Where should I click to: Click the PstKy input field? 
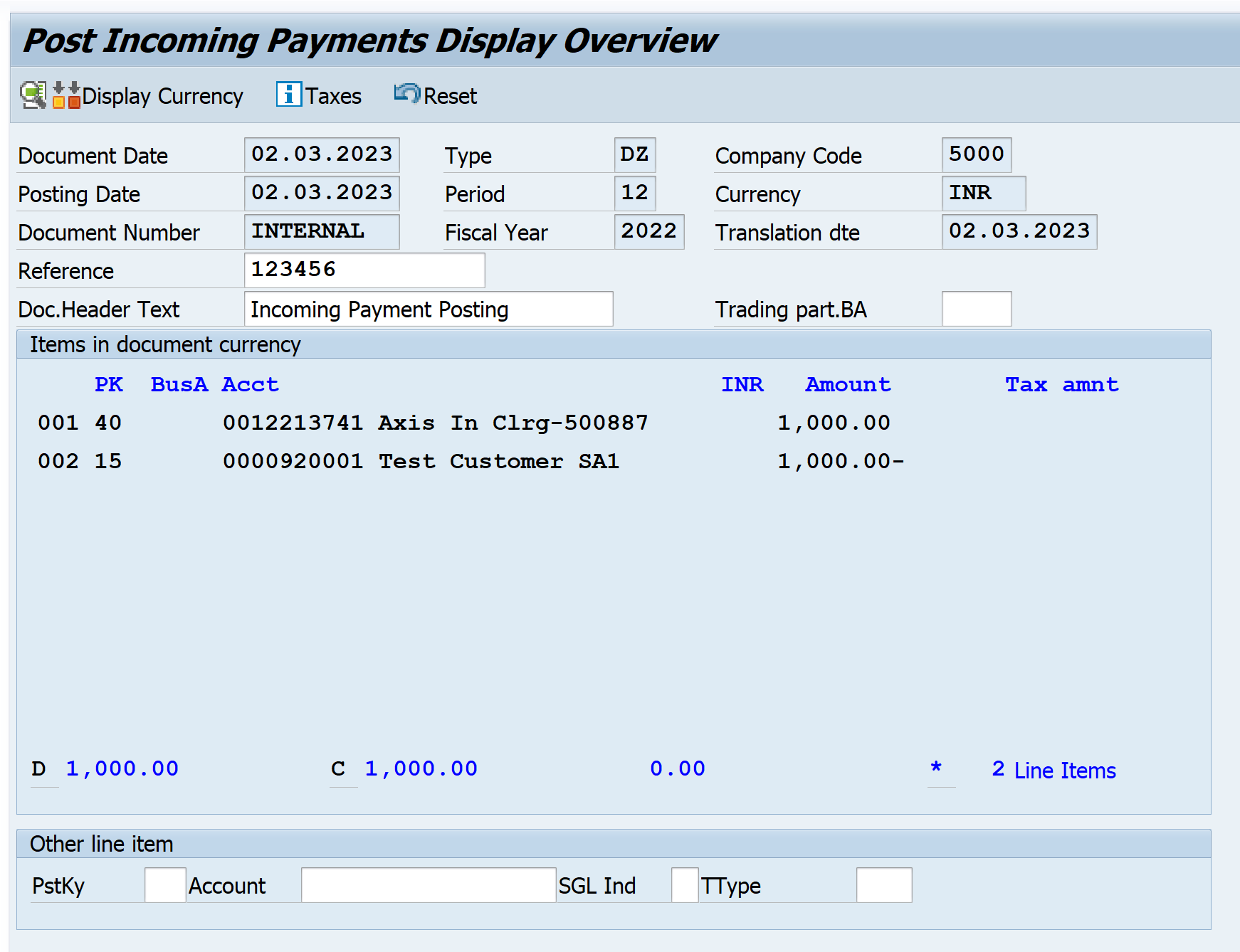point(165,885)
